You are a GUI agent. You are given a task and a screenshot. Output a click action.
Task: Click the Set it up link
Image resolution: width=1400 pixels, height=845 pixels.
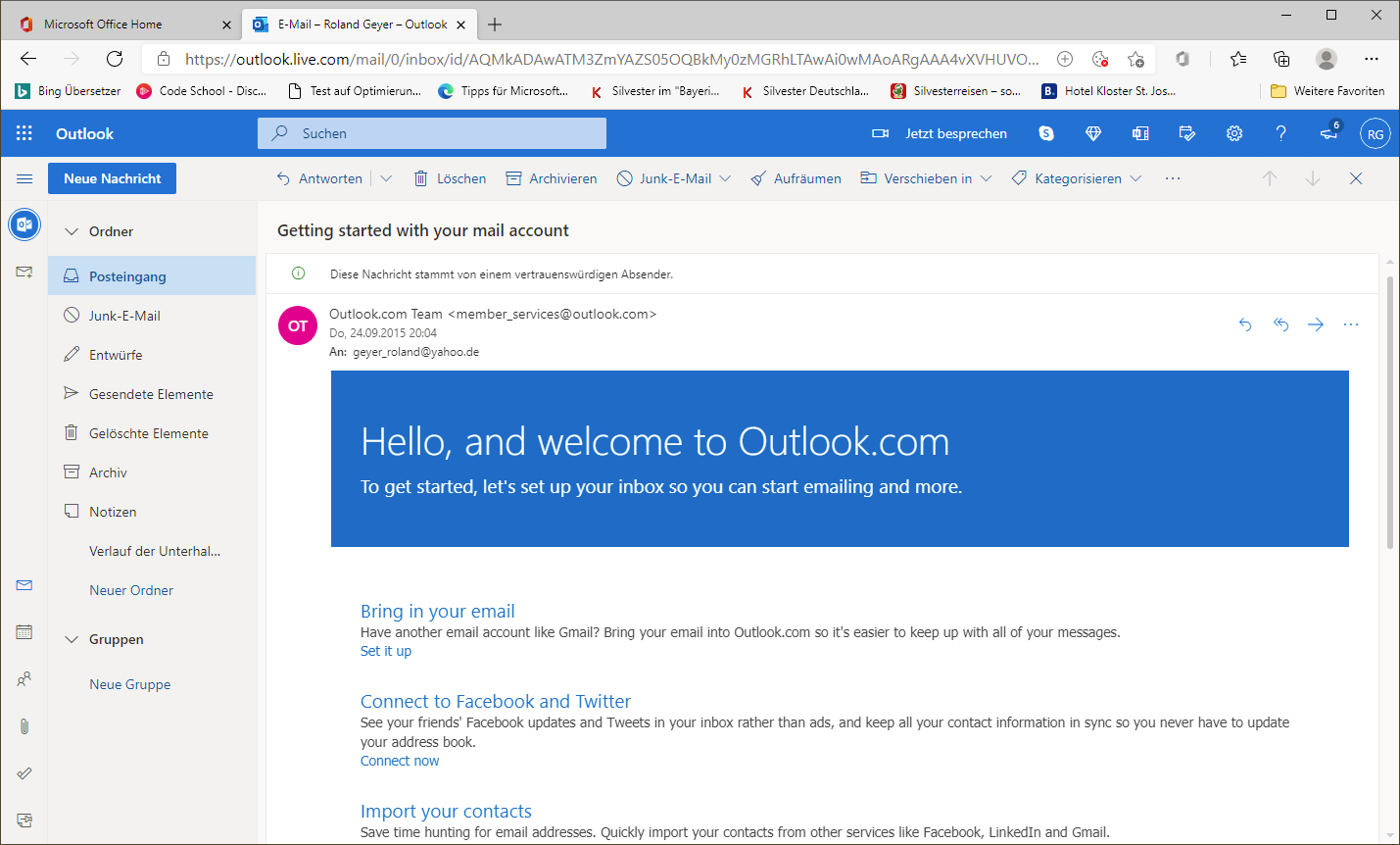[x=386, y=651]
